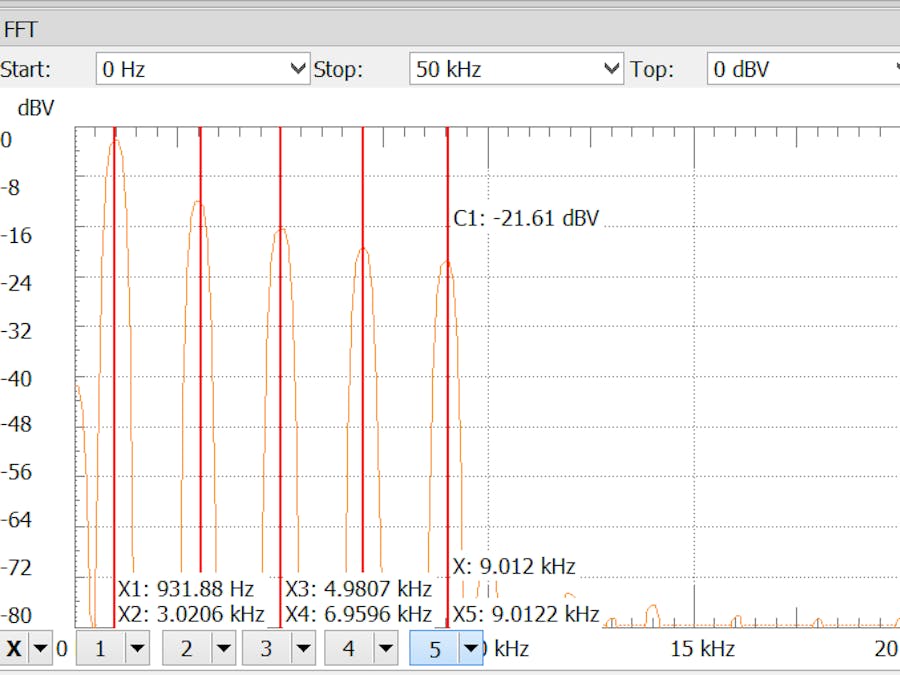
Task: Open the cursor 5 options dropdown
Action: click(471, 648)
